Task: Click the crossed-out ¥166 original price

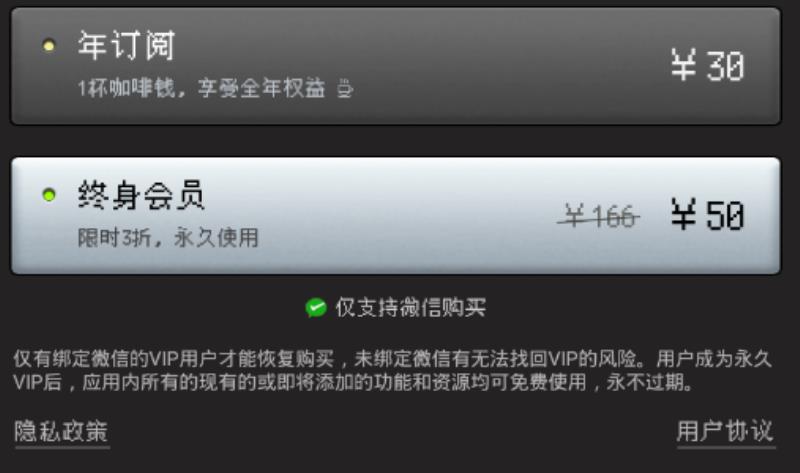Action: point(599,216)
